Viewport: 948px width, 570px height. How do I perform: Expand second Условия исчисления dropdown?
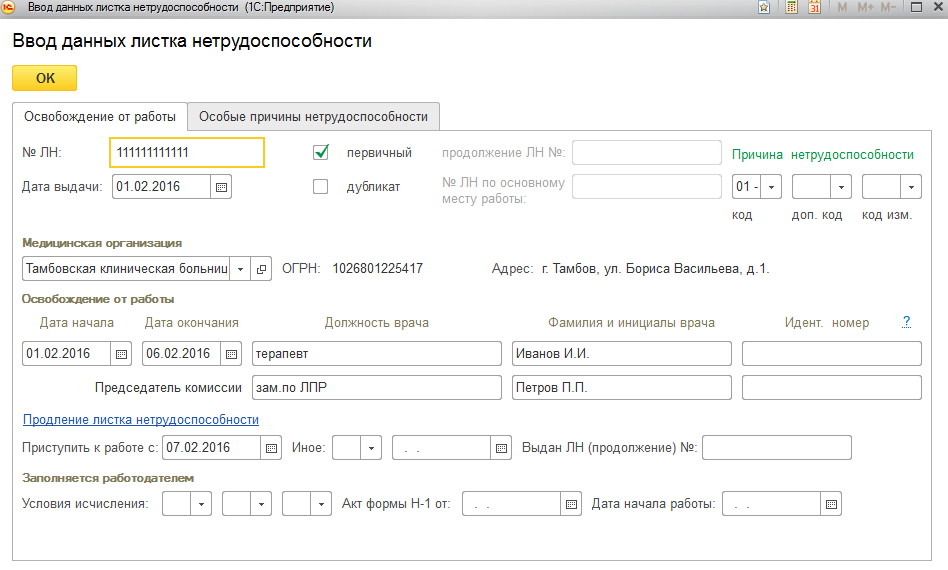(x=261, y=504)
